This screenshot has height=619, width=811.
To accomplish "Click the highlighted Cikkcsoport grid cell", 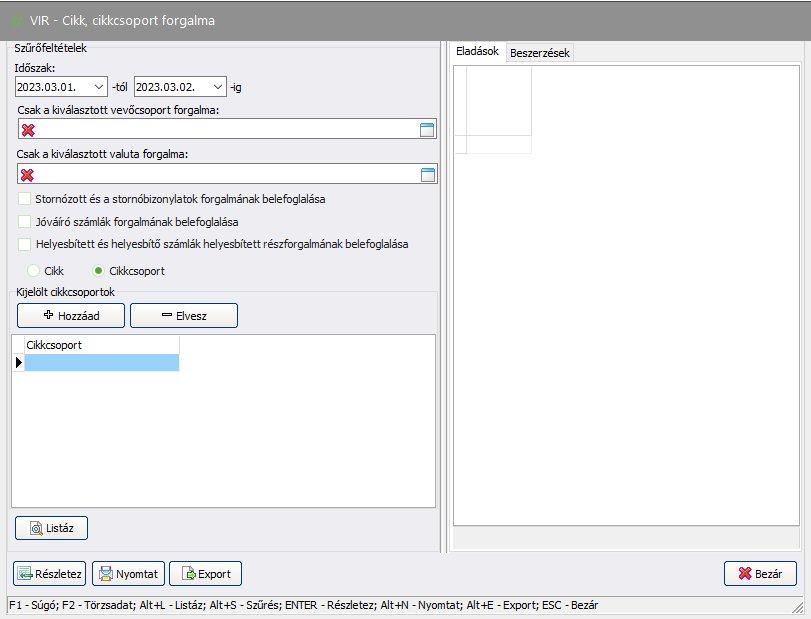I will pos(101,363).
